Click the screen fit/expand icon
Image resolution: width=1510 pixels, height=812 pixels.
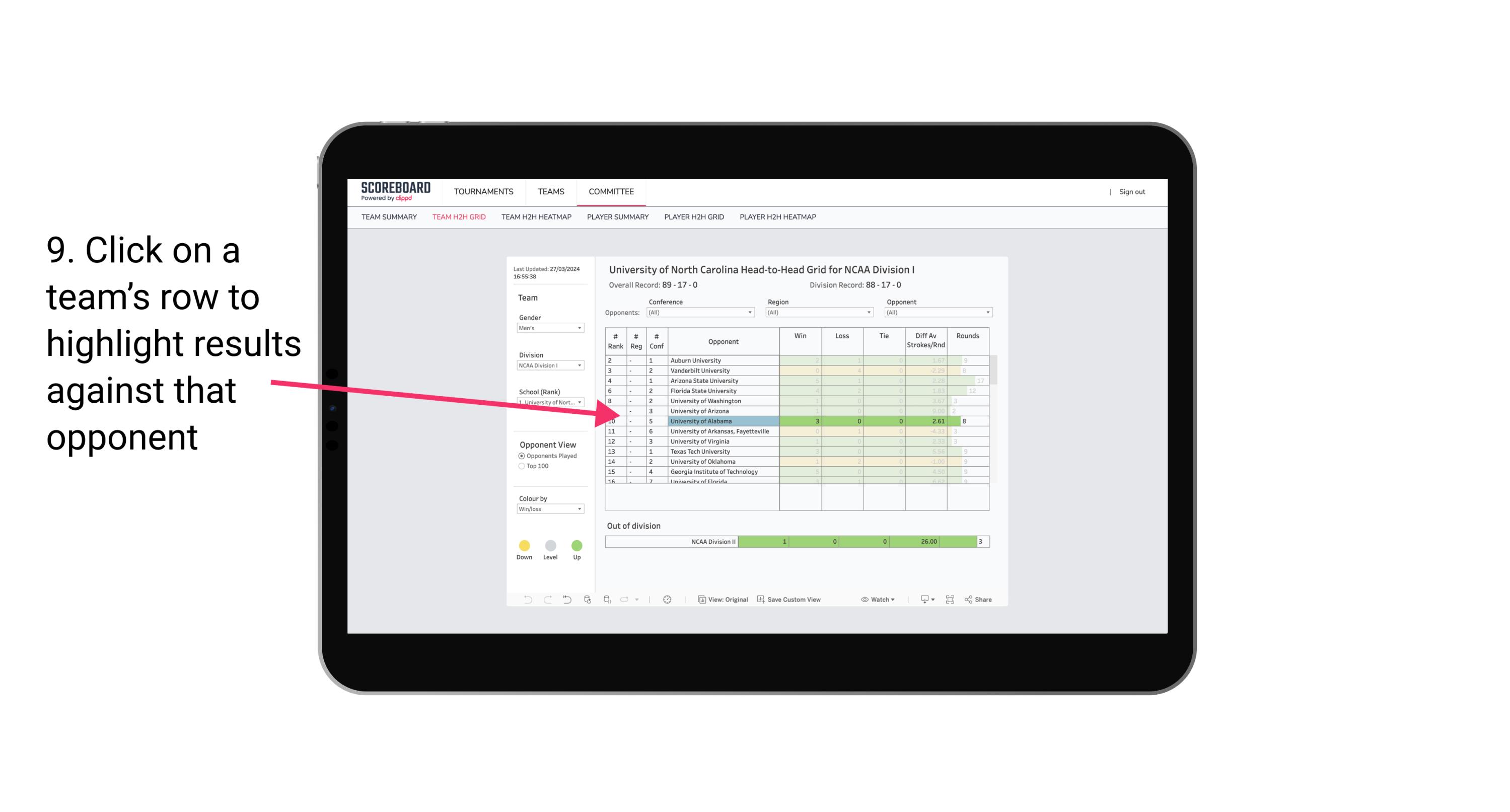click(948, 601)
